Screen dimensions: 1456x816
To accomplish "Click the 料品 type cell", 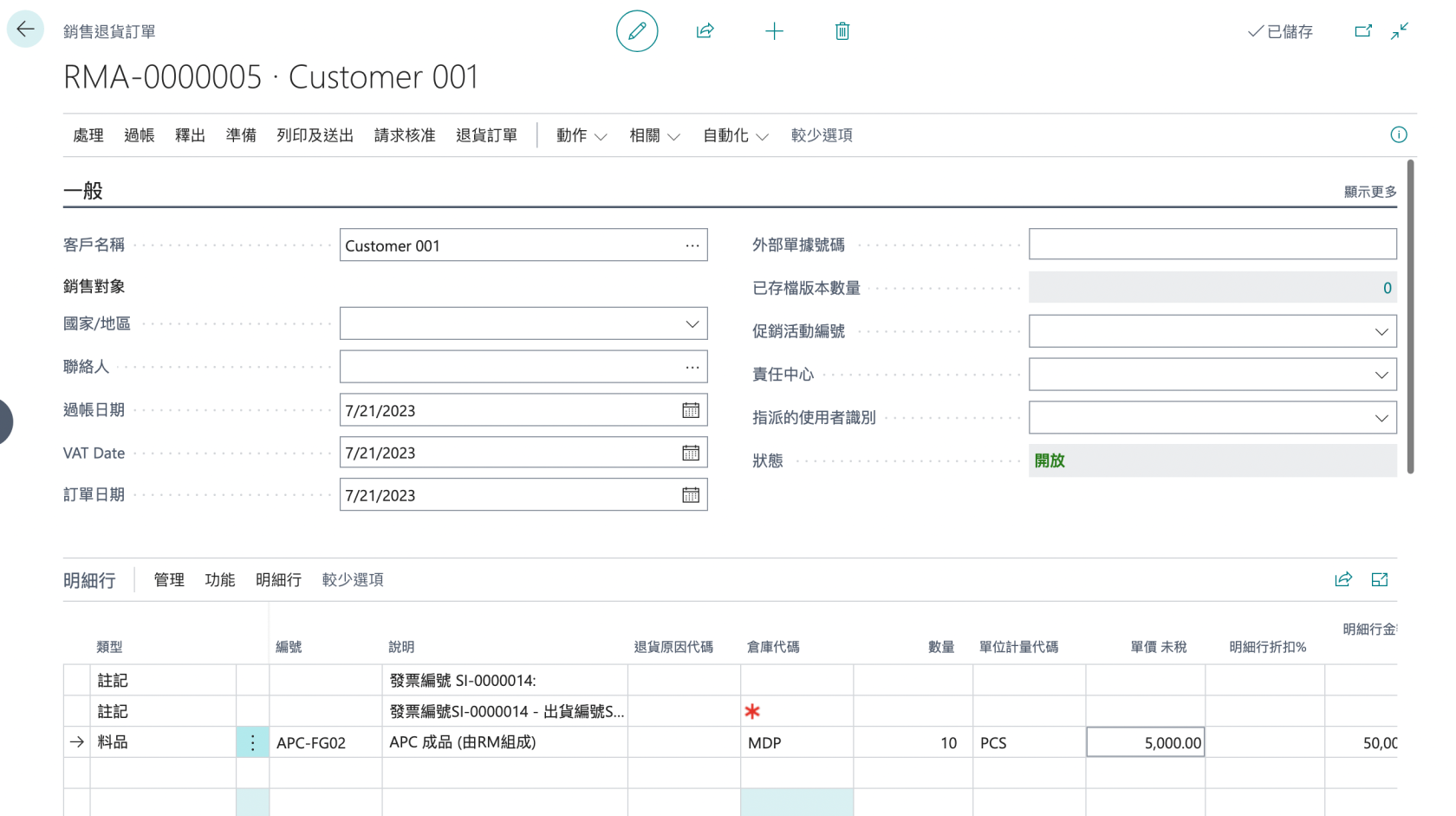I will pos(163,742).
